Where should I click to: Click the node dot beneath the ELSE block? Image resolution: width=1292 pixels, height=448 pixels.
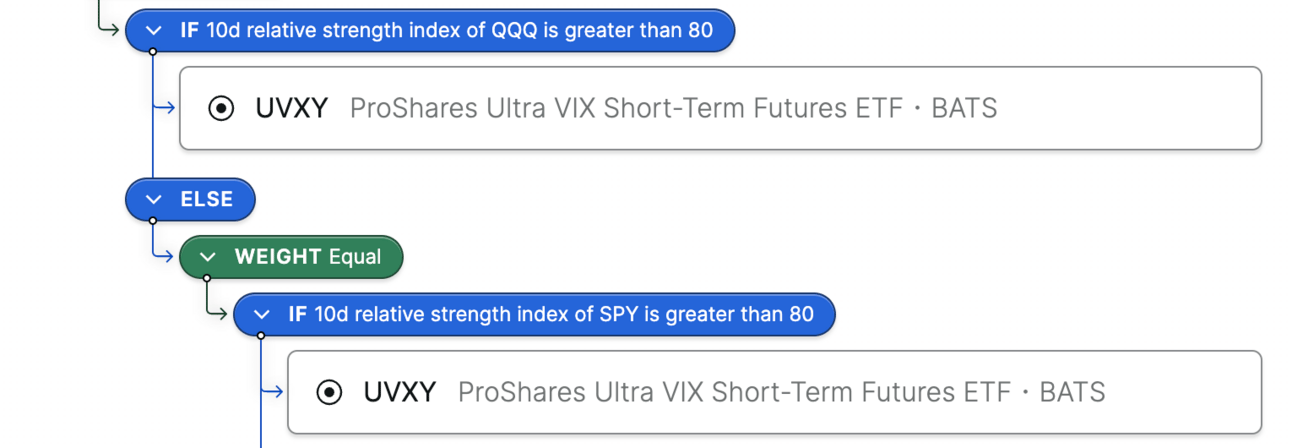coord(153,220)
